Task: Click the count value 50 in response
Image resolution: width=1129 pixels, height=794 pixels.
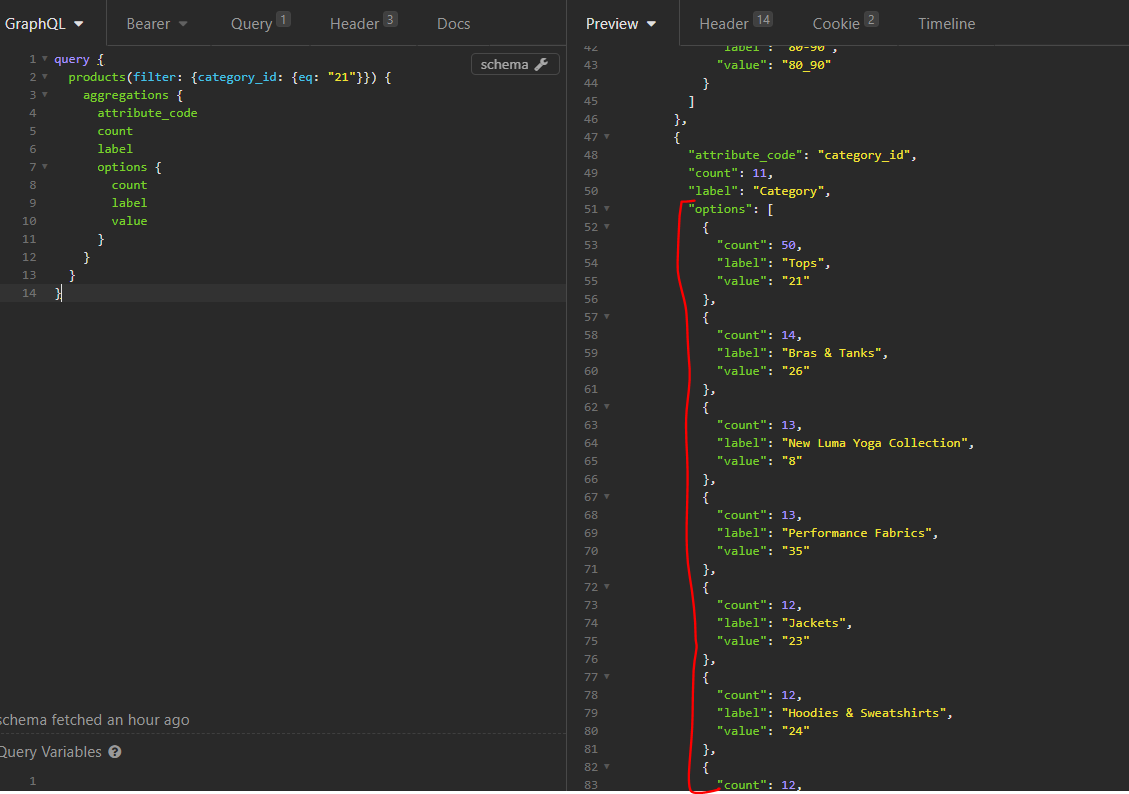Action: tap(788, 245)
